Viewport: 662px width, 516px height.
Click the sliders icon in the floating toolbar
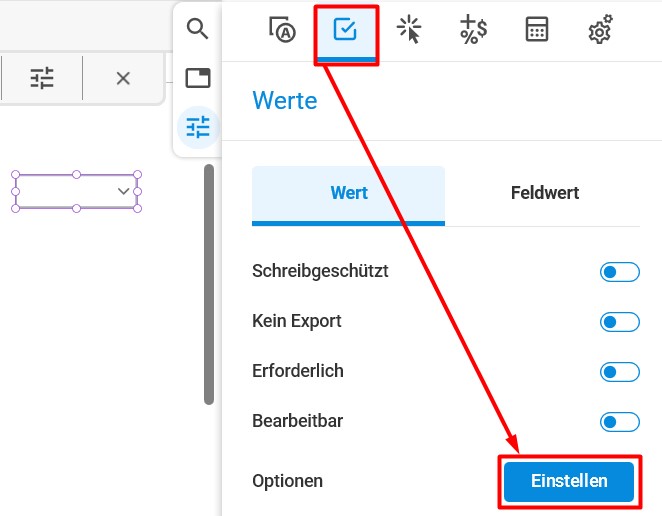(x=42, y=78)
